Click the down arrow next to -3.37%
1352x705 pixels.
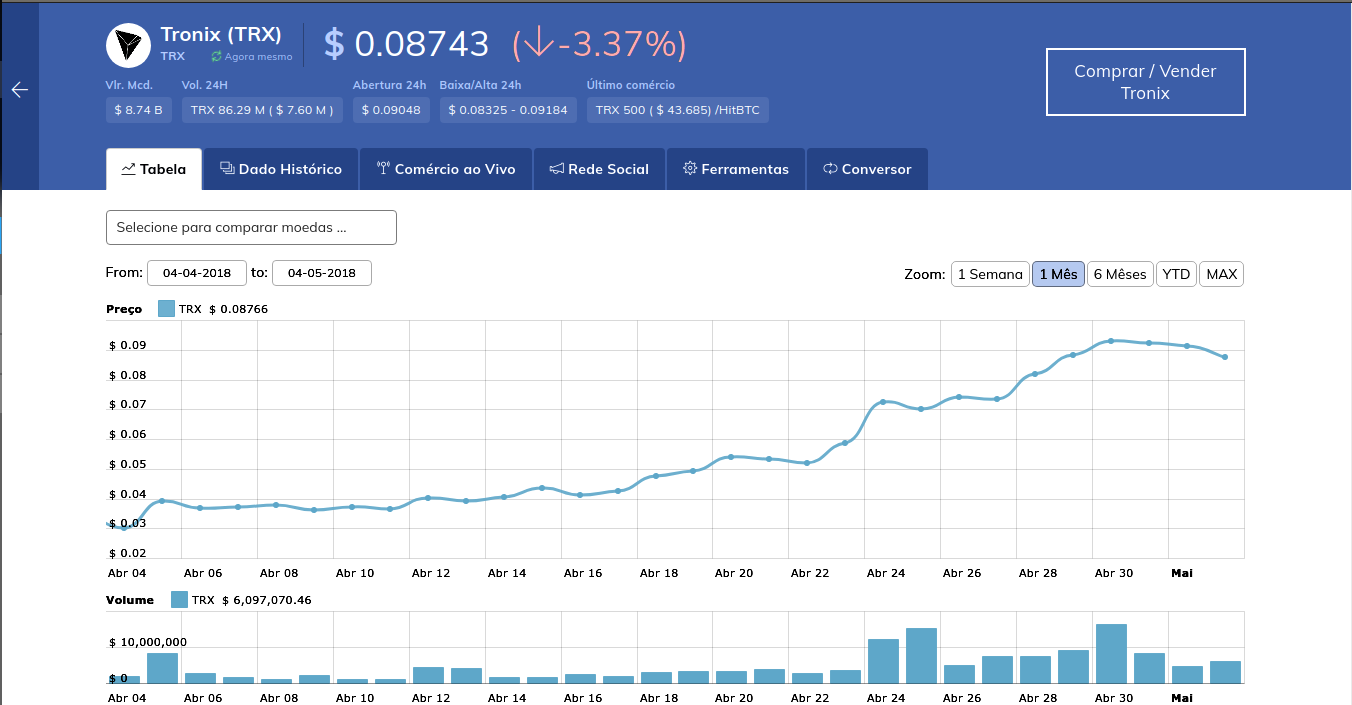tap(538, 43)
